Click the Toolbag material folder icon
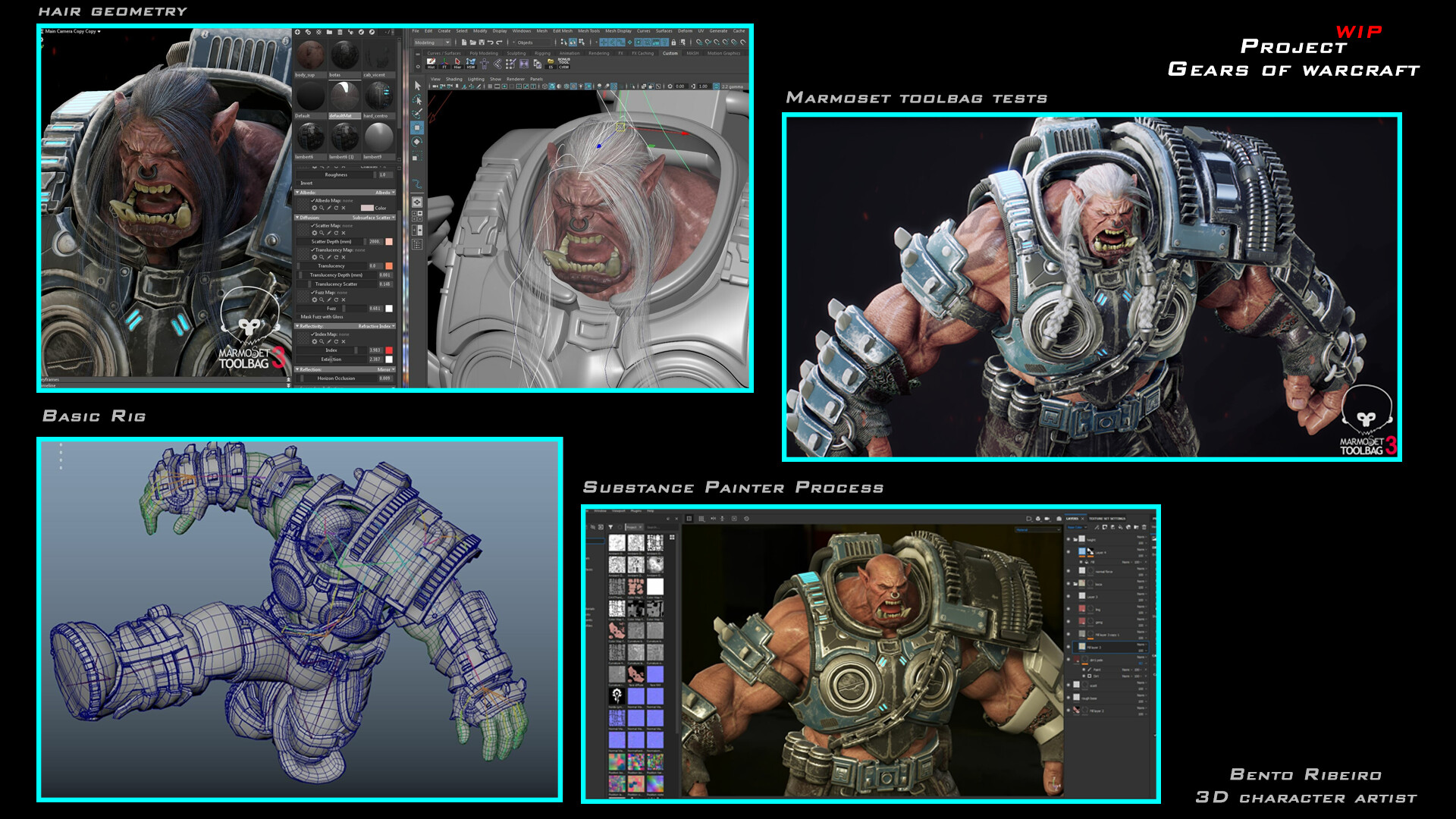 click(x=329, y=32)
